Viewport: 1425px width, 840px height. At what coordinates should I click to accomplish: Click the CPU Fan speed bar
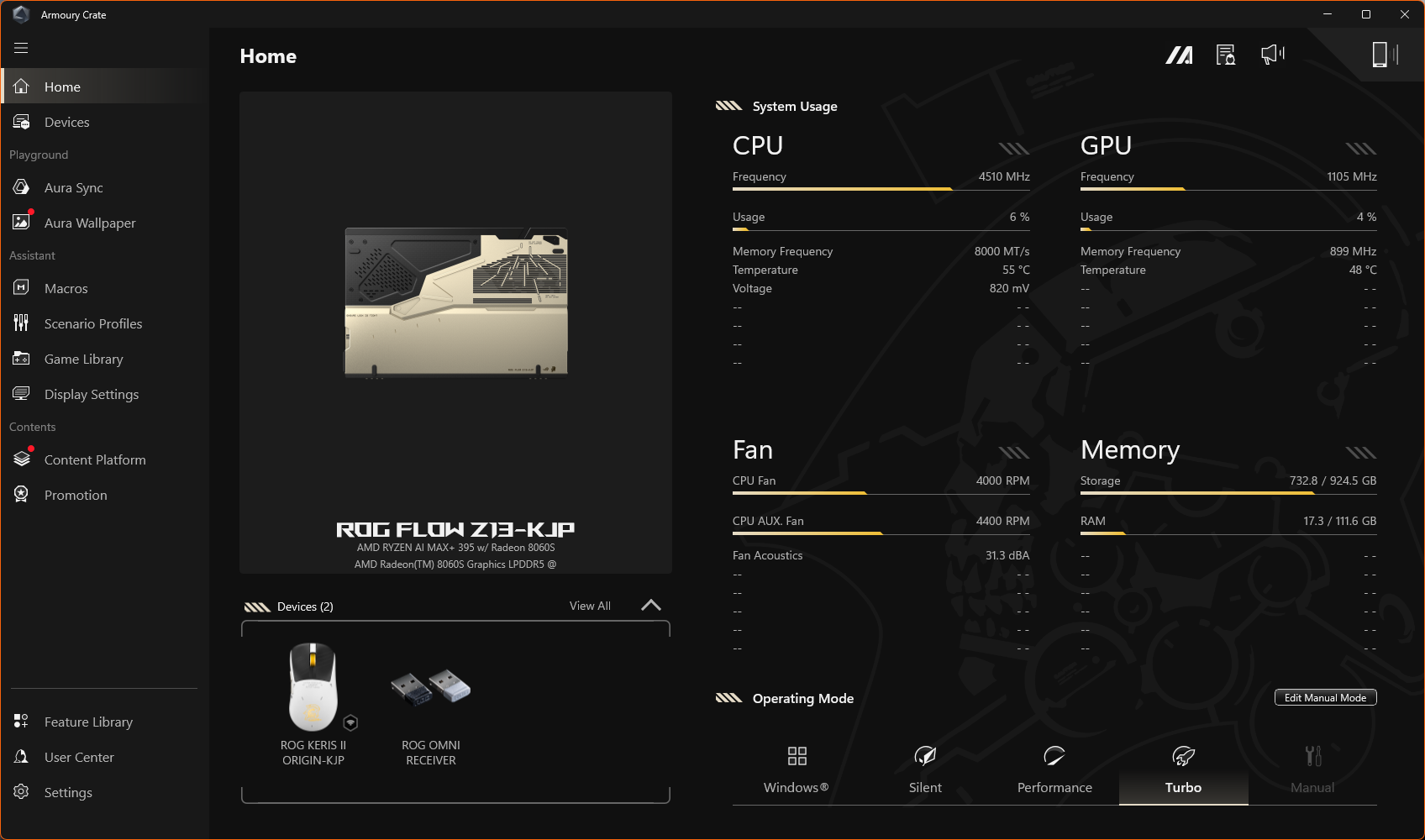coord(881,493)
